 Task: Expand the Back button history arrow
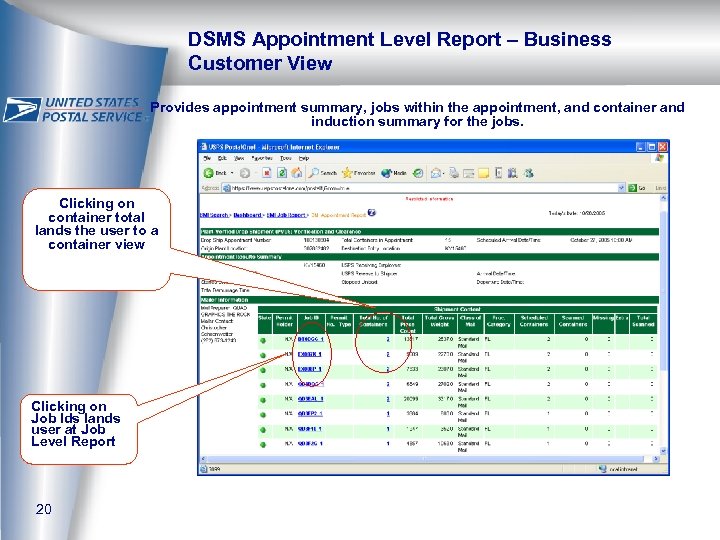pyautogui.click(x=232, y=173)
